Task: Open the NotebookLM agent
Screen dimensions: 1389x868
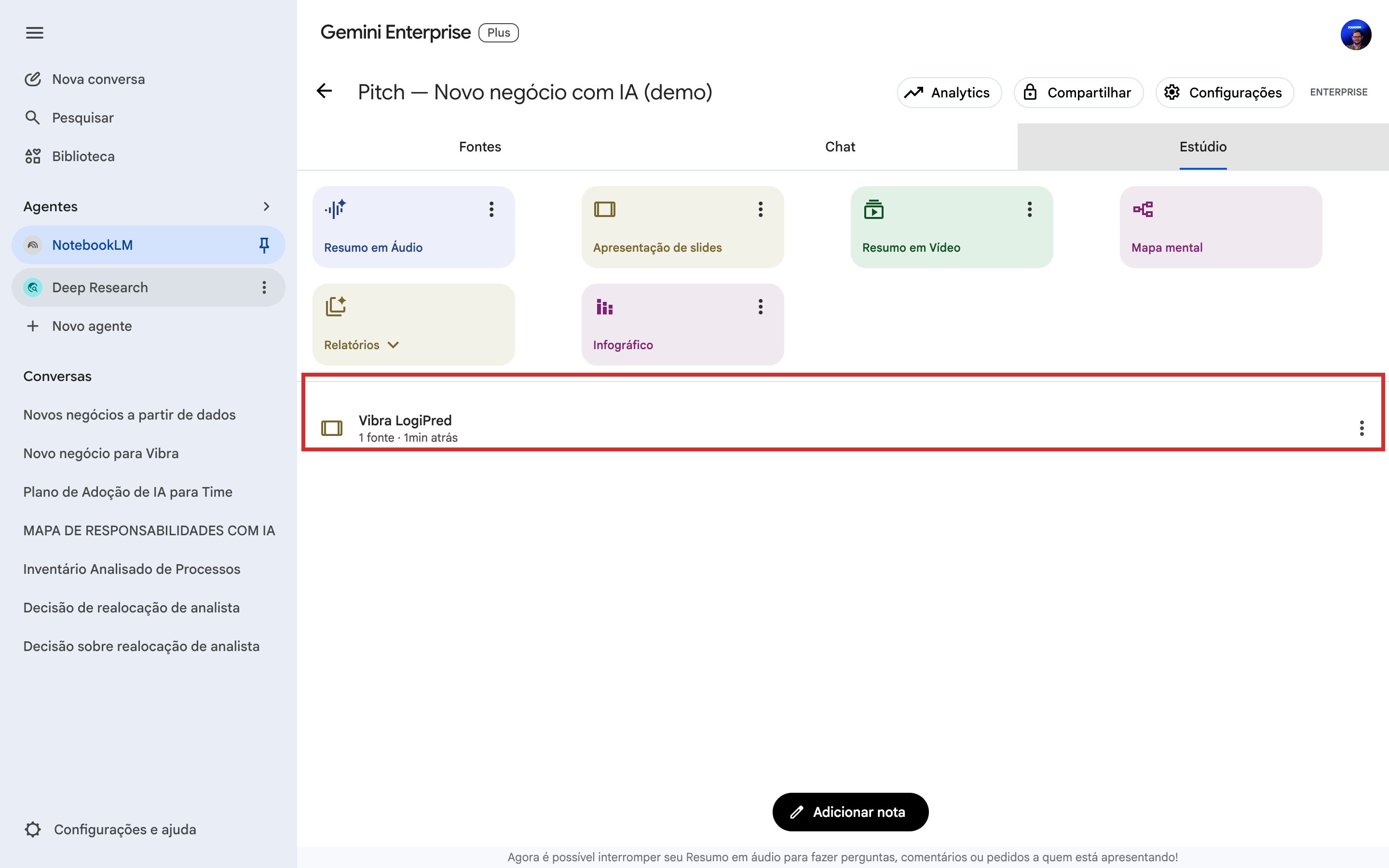Action: pyautogui.click(x=148, y=245)
